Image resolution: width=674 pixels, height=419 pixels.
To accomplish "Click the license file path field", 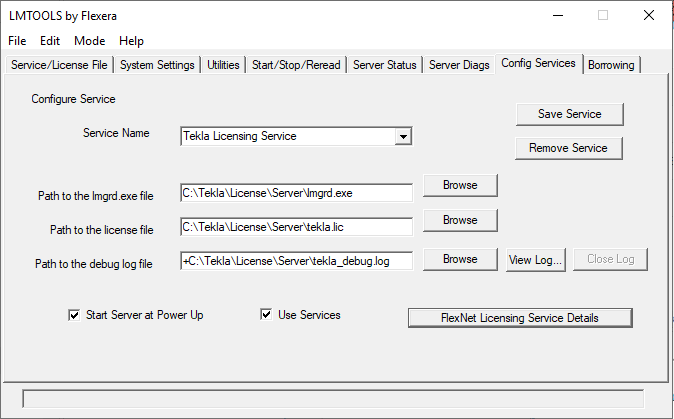I will tap(296, 227).
